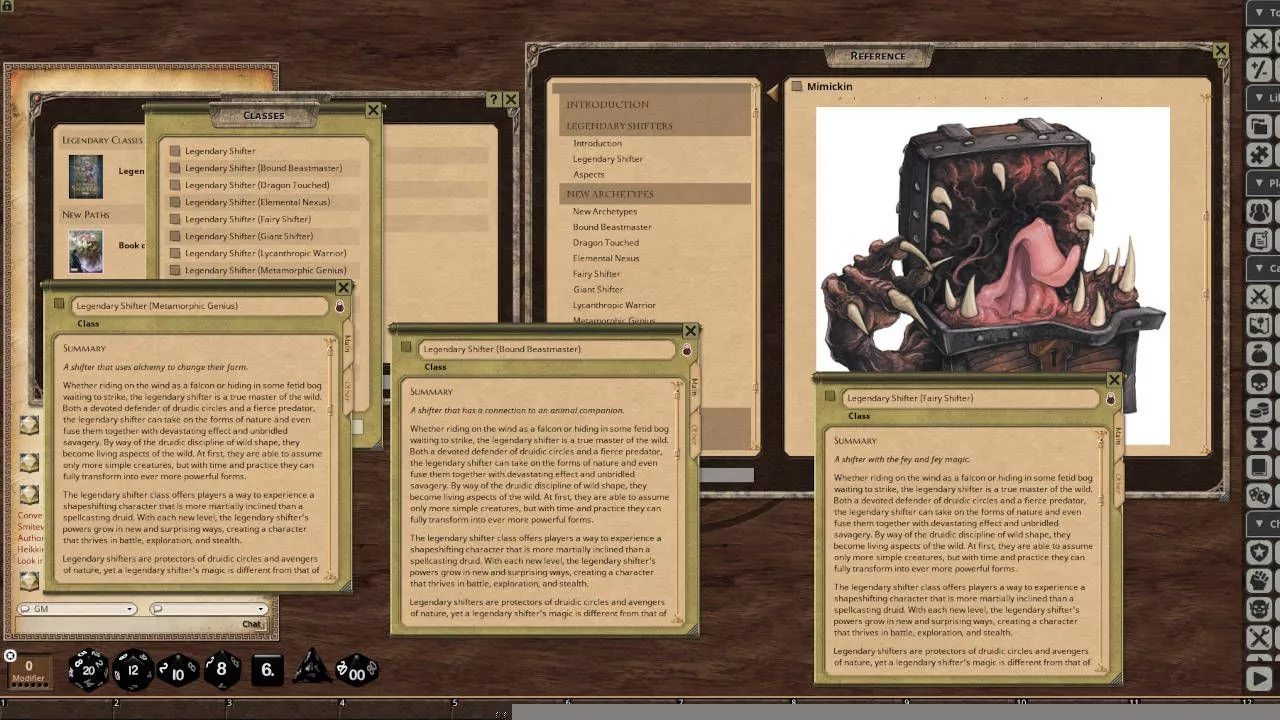Open the bag items sidebar icon
Screen dimensions: 1280x720
1260,353
